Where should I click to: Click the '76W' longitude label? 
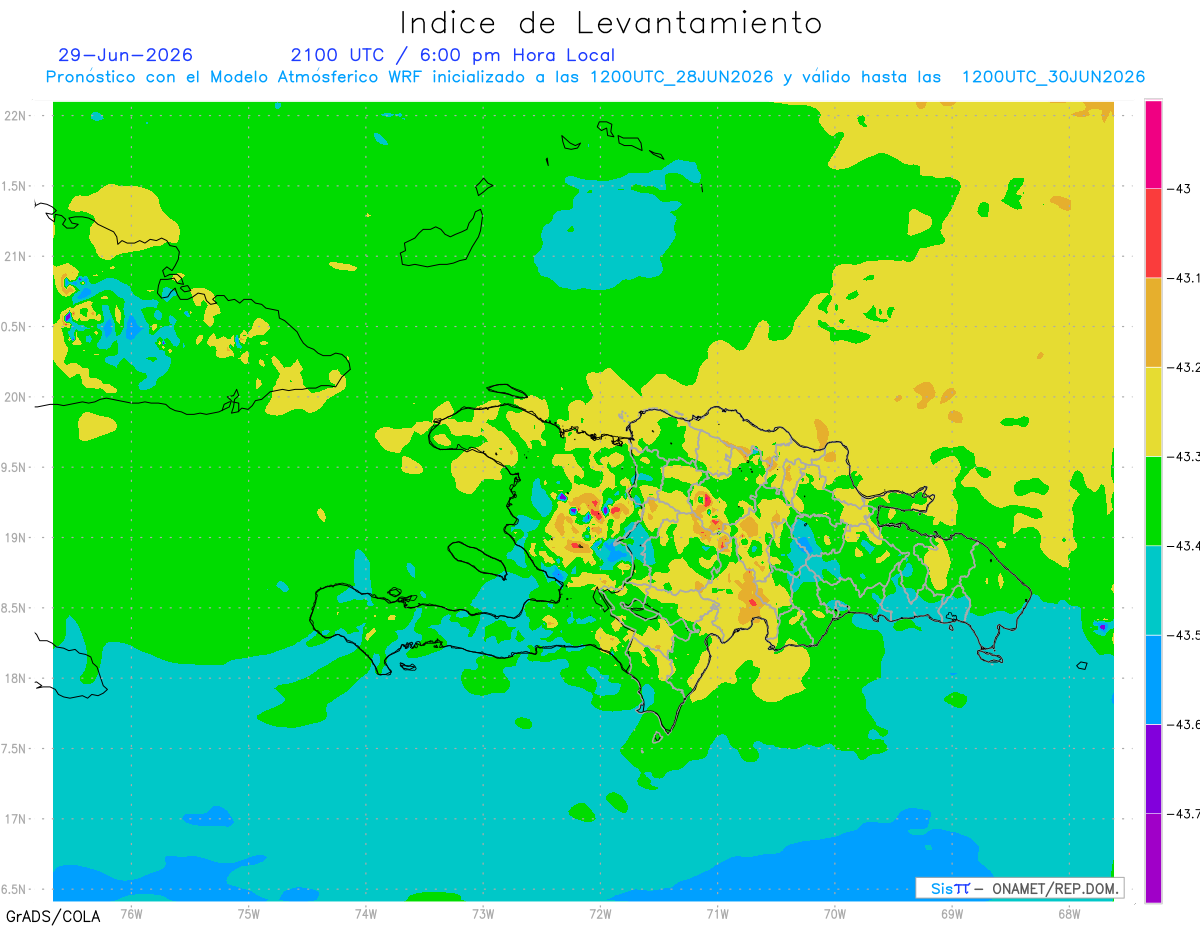pyautogui.click(x=131, y=913)
